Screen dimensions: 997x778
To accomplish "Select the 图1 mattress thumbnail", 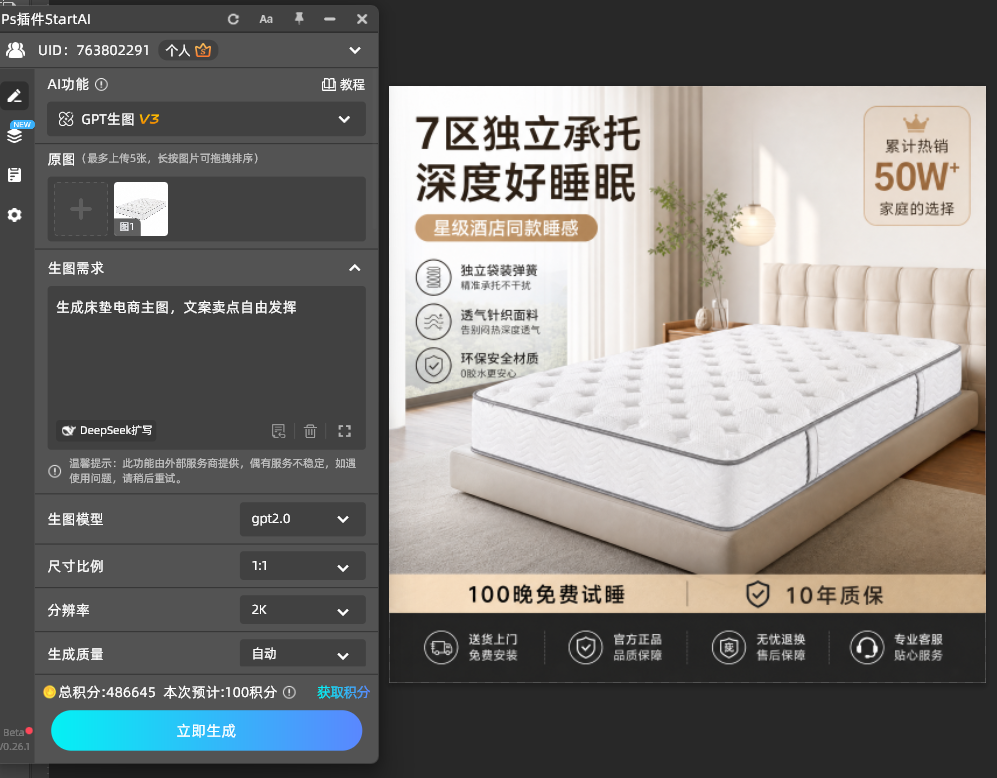I will (141, 209).
